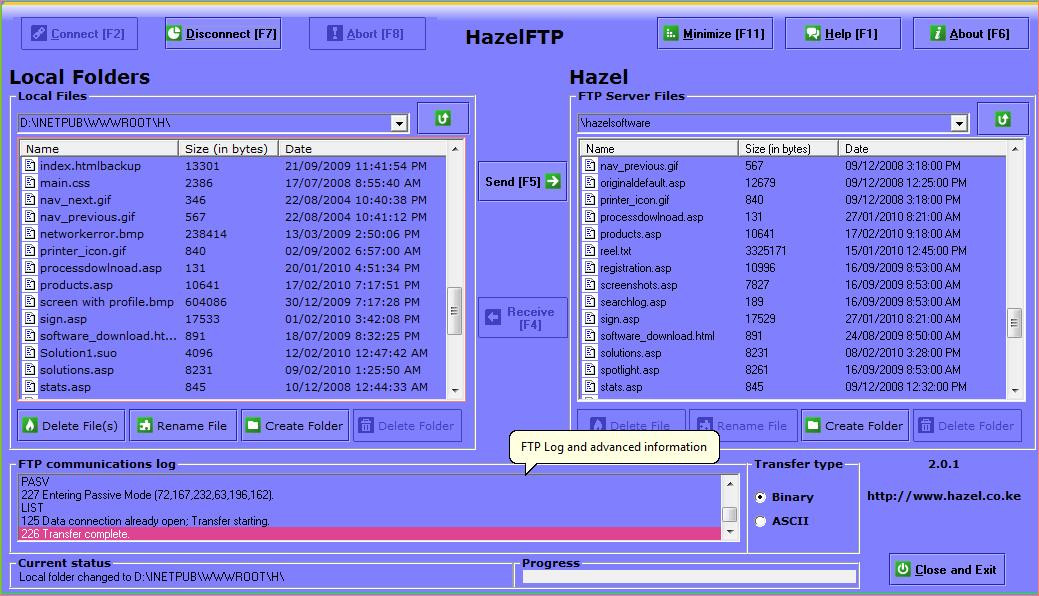This screenshot has width=1039, height=596.
Task: Click the FTP server files scrollbar thumb
Action: pos(1014,323)
